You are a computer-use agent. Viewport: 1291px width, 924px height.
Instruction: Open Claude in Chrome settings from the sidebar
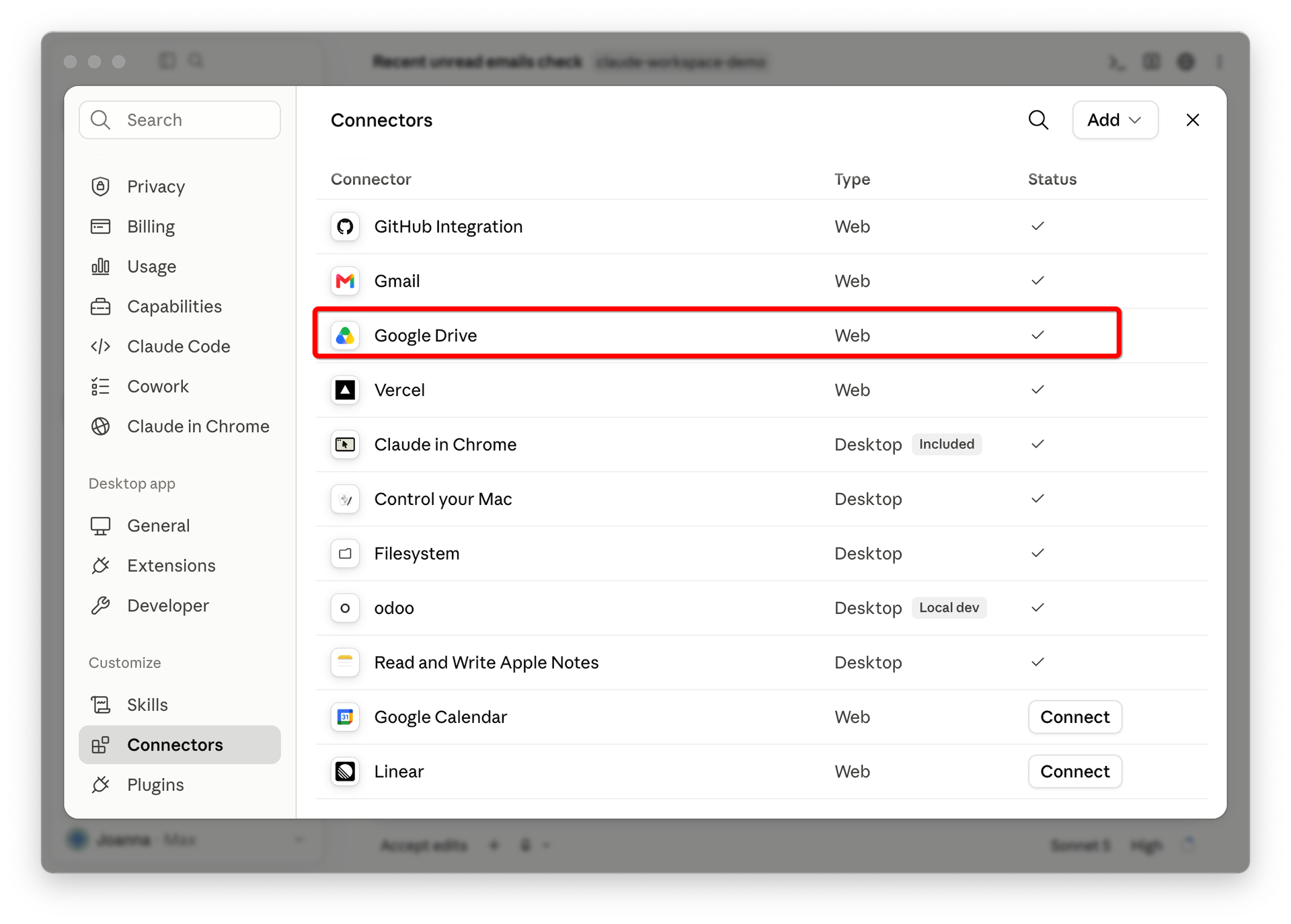tap(180, 426)
